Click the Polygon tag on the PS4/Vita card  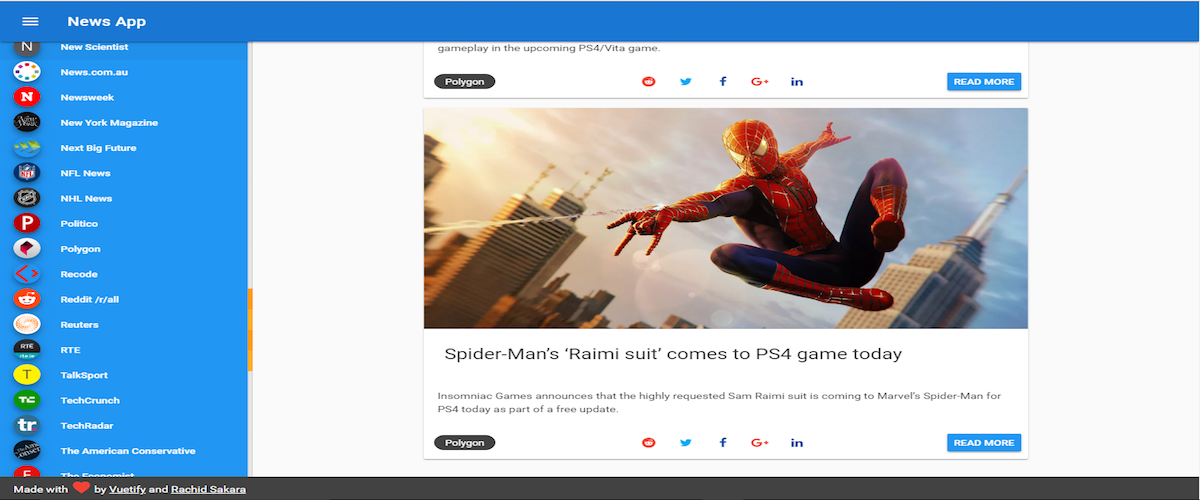click(x=465, y=81)
